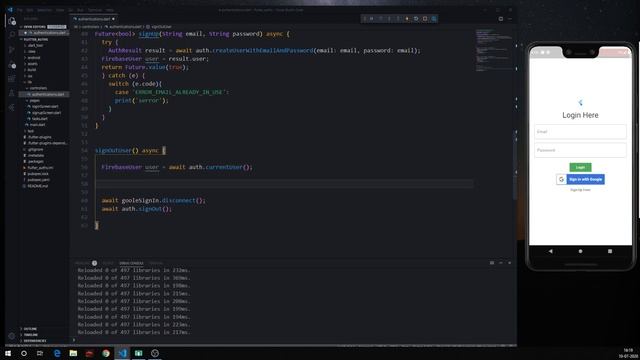This screenshot has width=640, height=360.
Task: Focus the Password field in emulator
Action: (580, 150)
